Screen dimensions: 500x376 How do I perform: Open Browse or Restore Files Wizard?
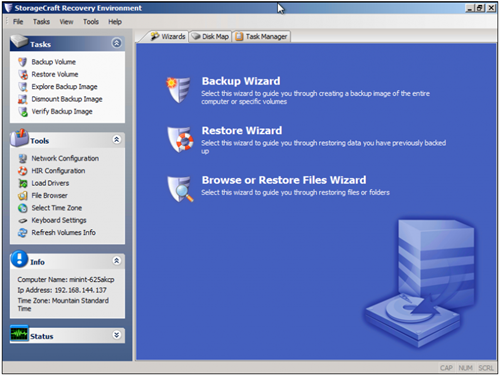click(x=284, y=180)
